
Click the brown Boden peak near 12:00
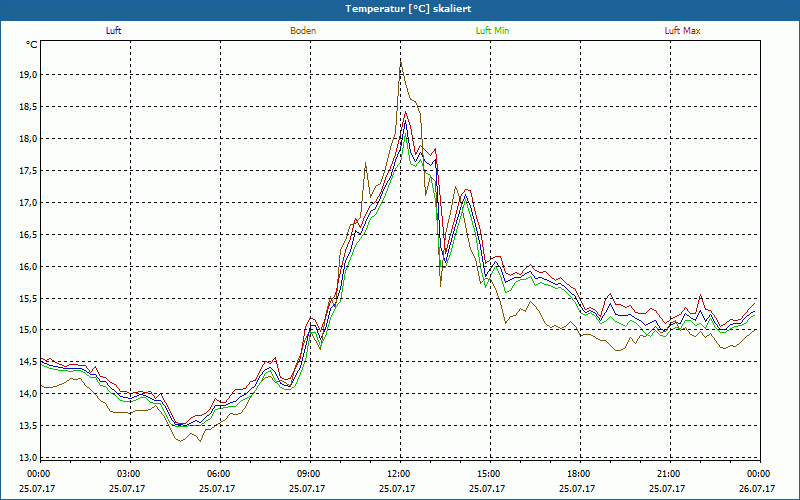pos(401,61)
